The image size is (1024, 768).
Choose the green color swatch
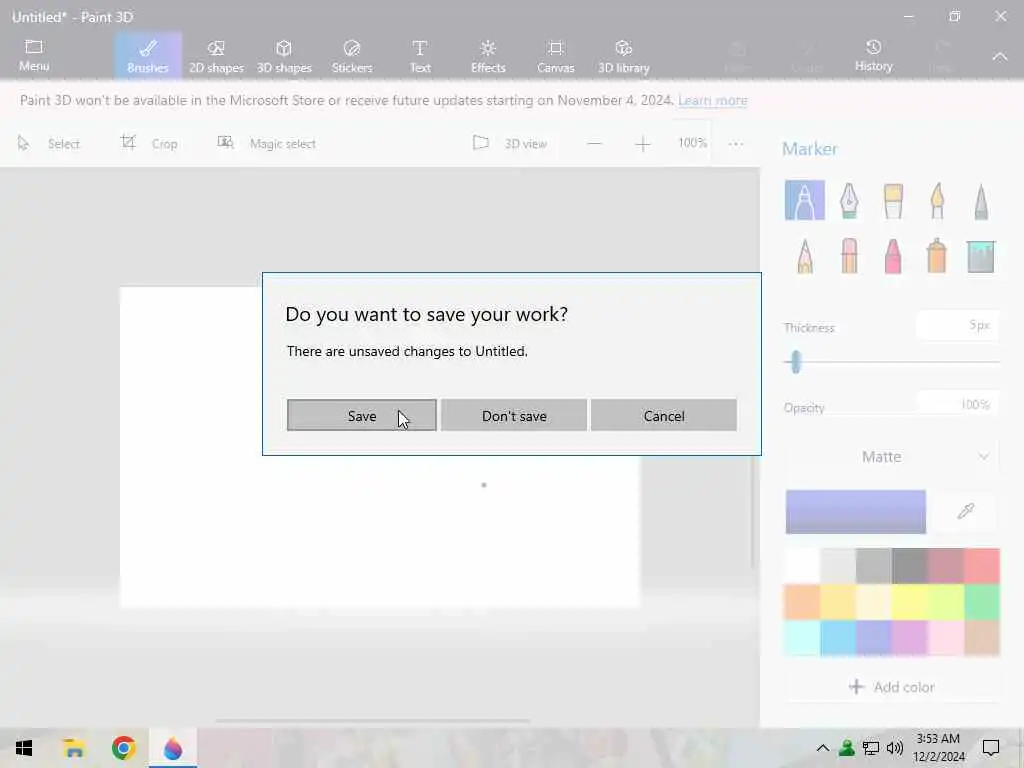point(982,601)
